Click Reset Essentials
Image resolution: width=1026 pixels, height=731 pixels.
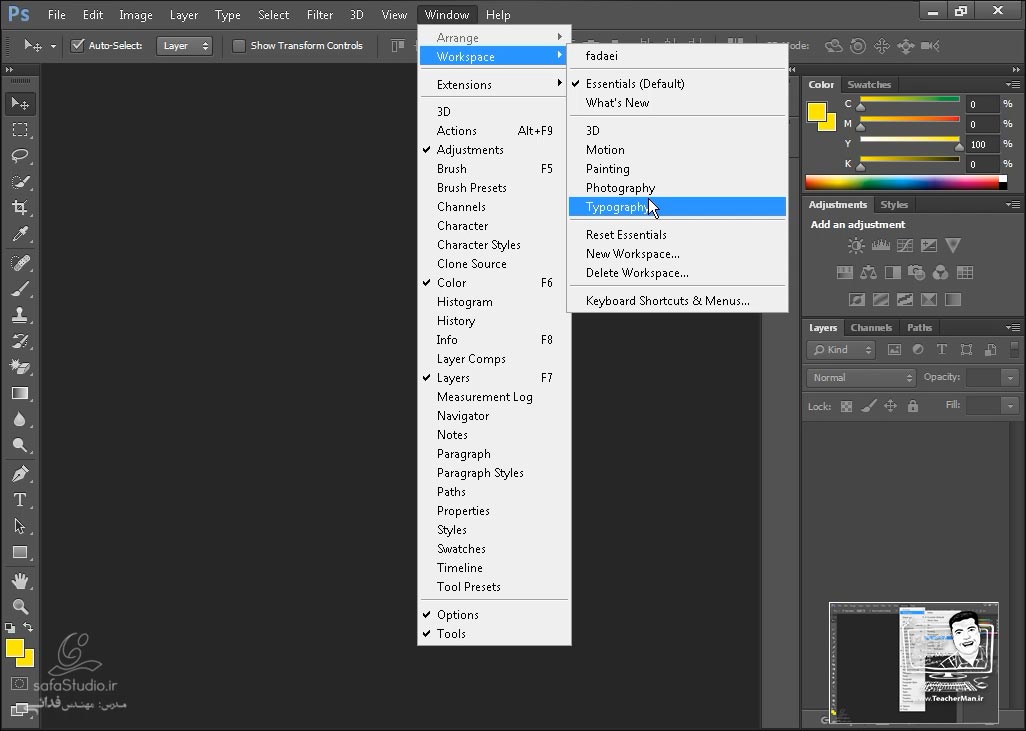pyautogui.click(x=677, y=235)
